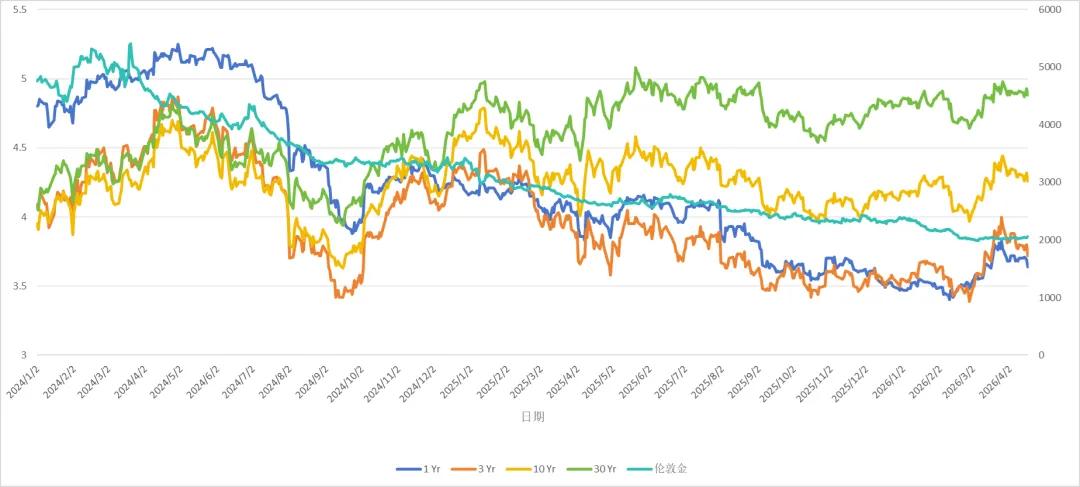The image size is (1080, 487).
Task: Select the green 30 Yr legend color marker
Action: [579, 470]
